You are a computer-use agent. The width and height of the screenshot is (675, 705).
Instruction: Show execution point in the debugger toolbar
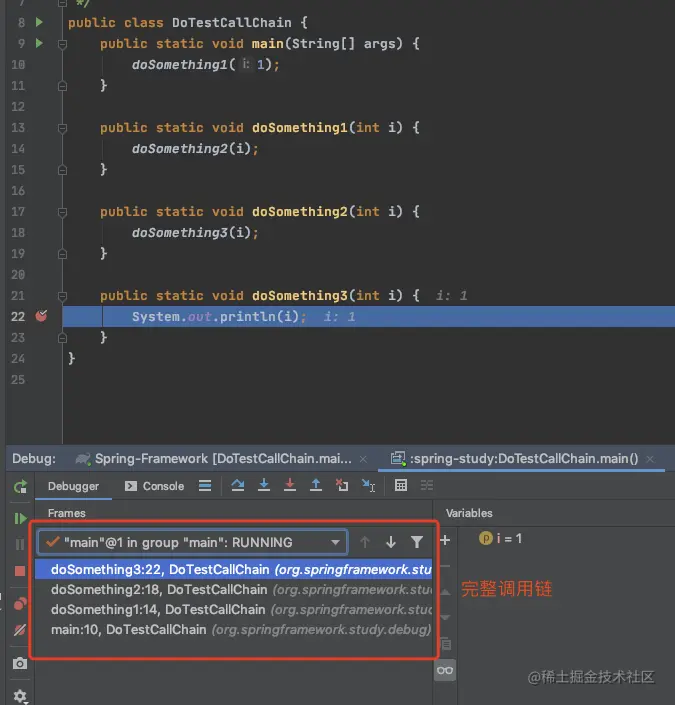click(205, 486)
